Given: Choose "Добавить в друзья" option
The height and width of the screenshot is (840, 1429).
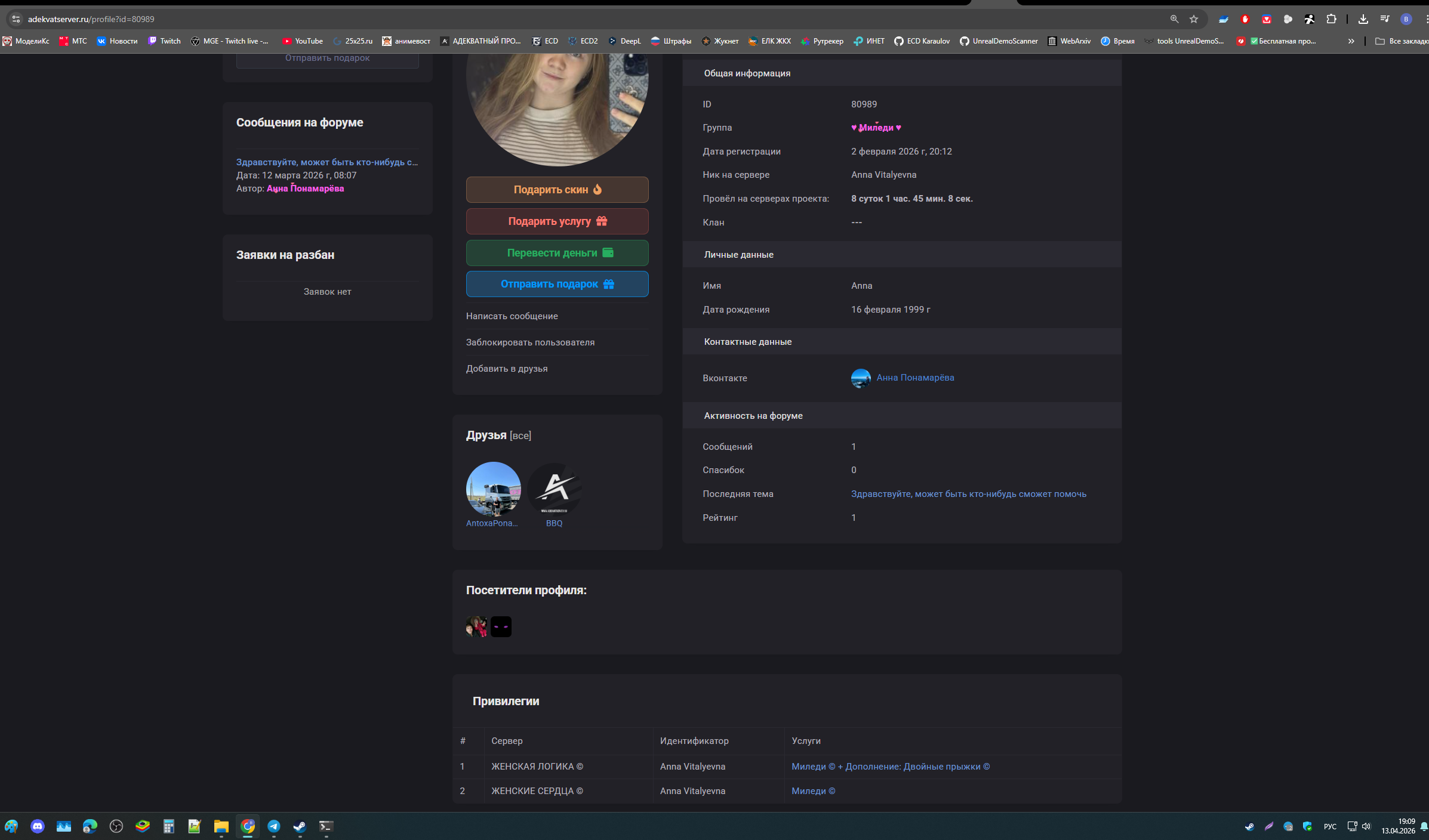Looking at the screenshot, I should [506, 369].
